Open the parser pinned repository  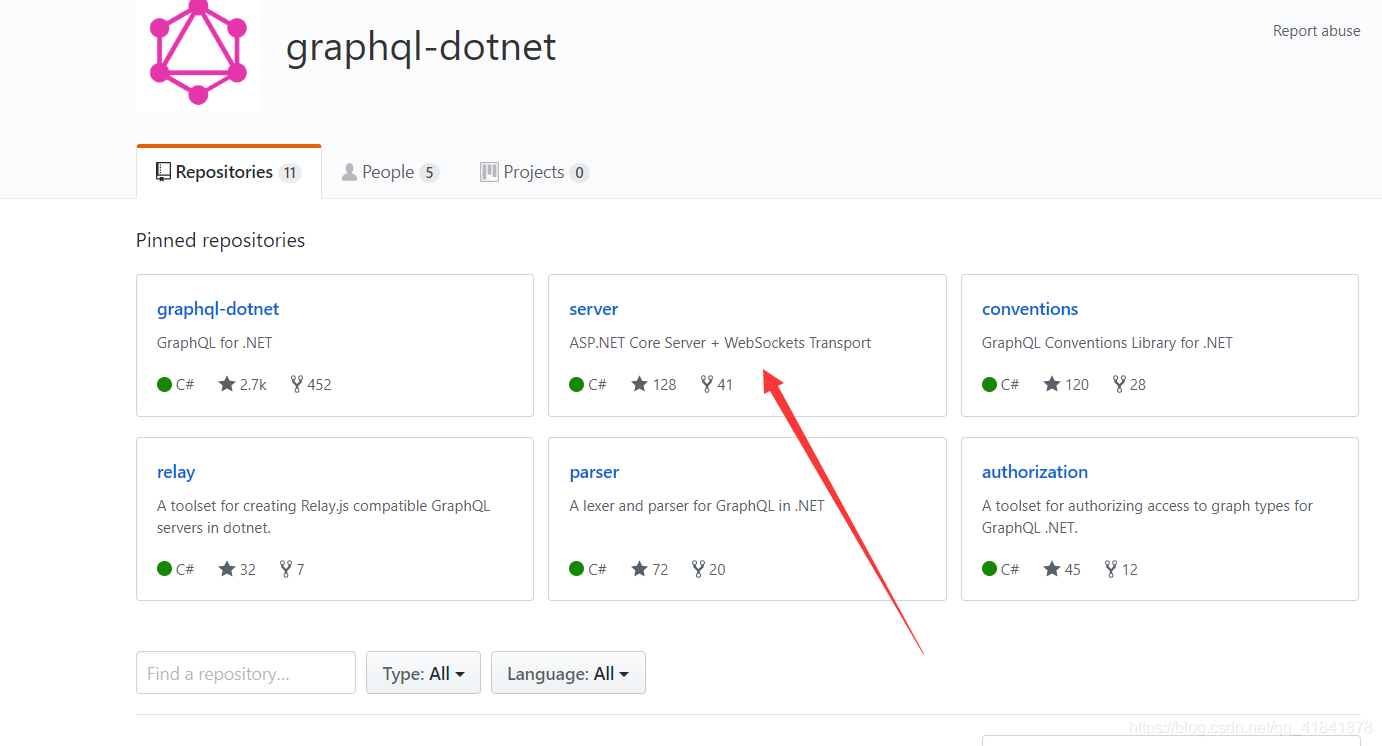click(594, 472)
